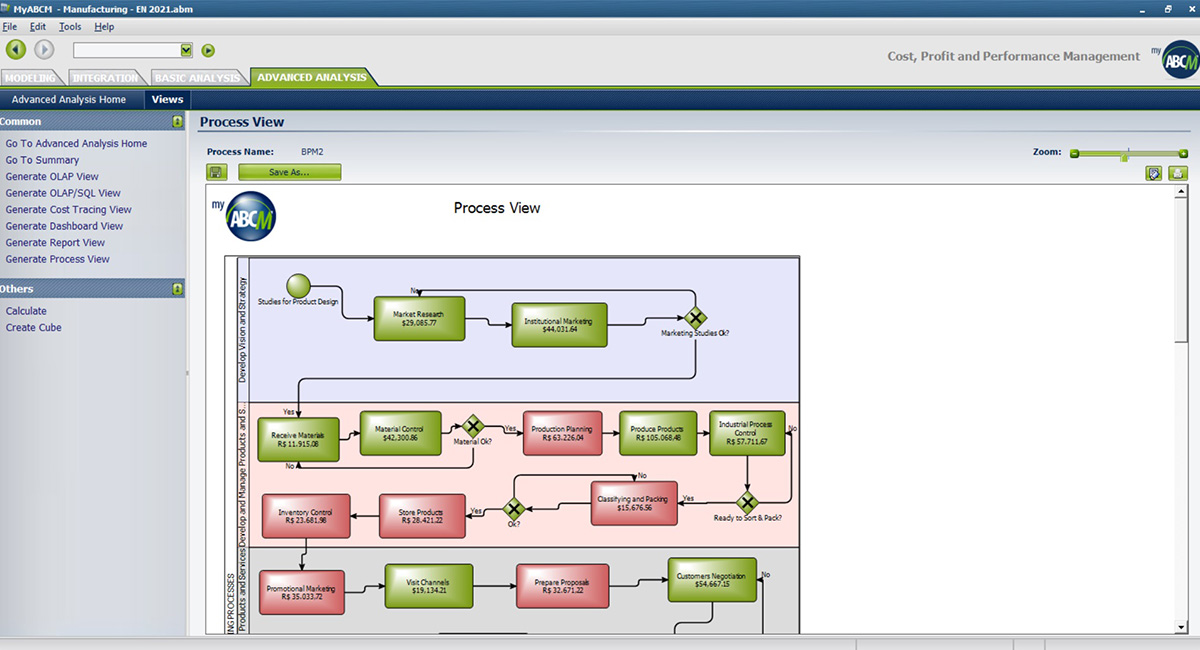Collapse the Common panel section
Screen dimensions: 1200x650
click(177, 121)
